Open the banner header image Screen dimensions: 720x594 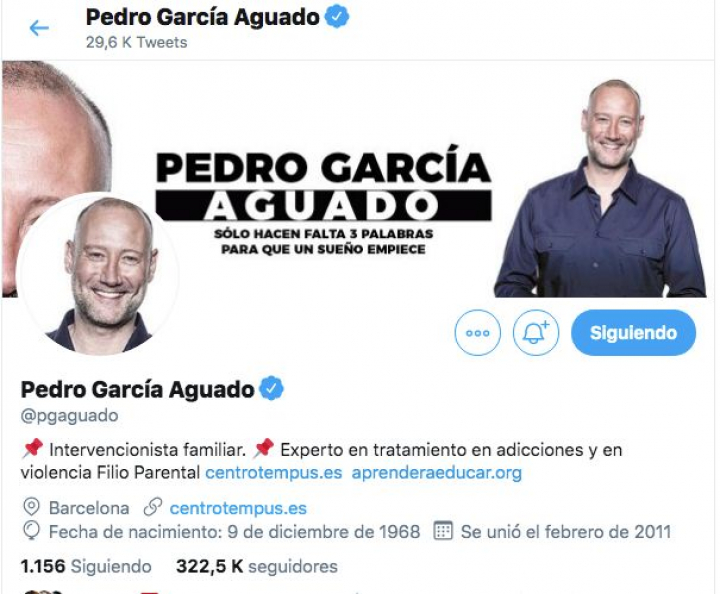pyautogui.click(x=358, y=179)
